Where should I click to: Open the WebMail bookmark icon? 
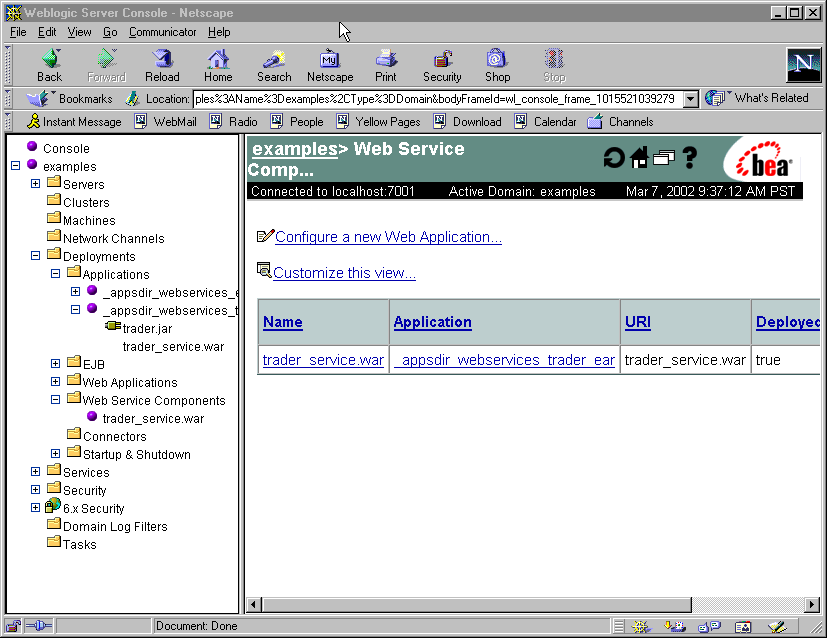(x=140, y=121)
